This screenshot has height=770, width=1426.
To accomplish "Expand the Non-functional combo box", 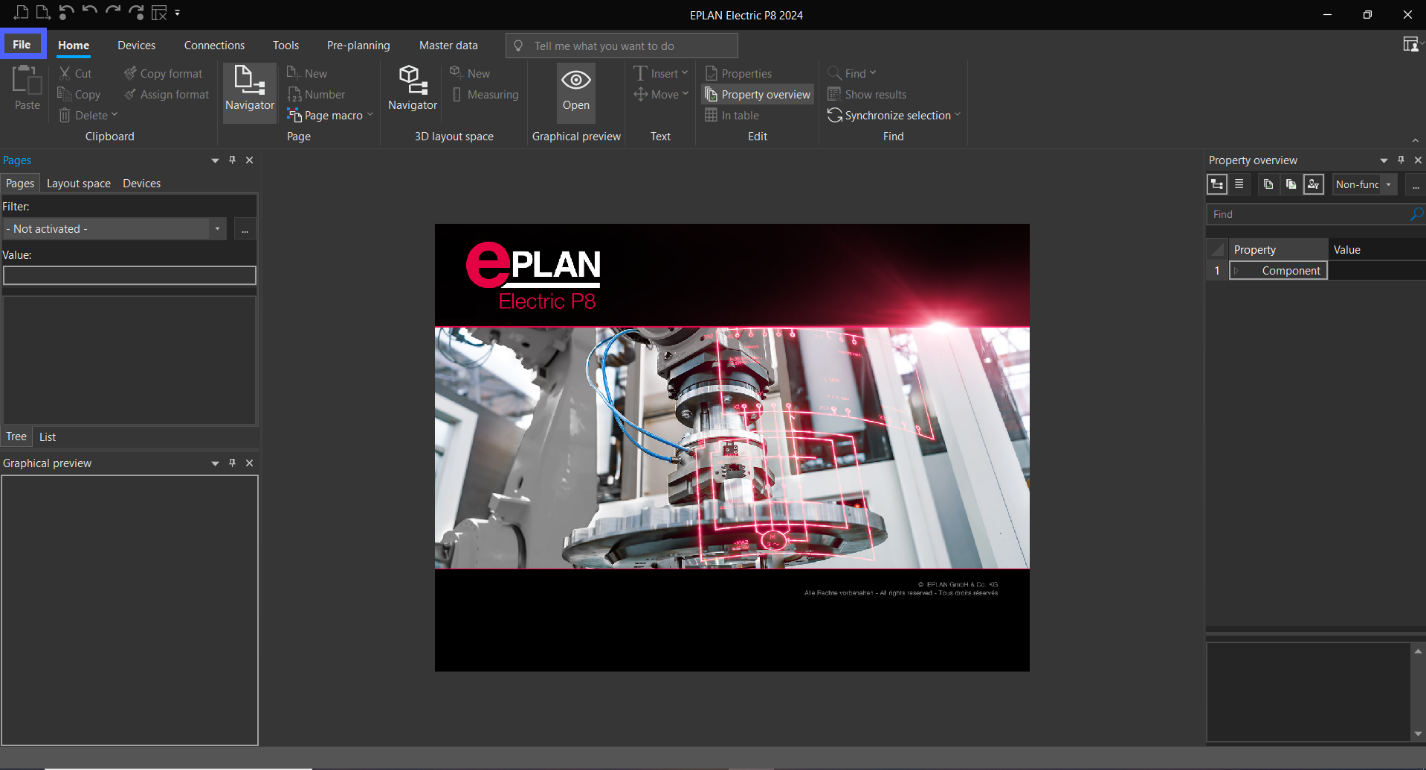I will 1388,184.
